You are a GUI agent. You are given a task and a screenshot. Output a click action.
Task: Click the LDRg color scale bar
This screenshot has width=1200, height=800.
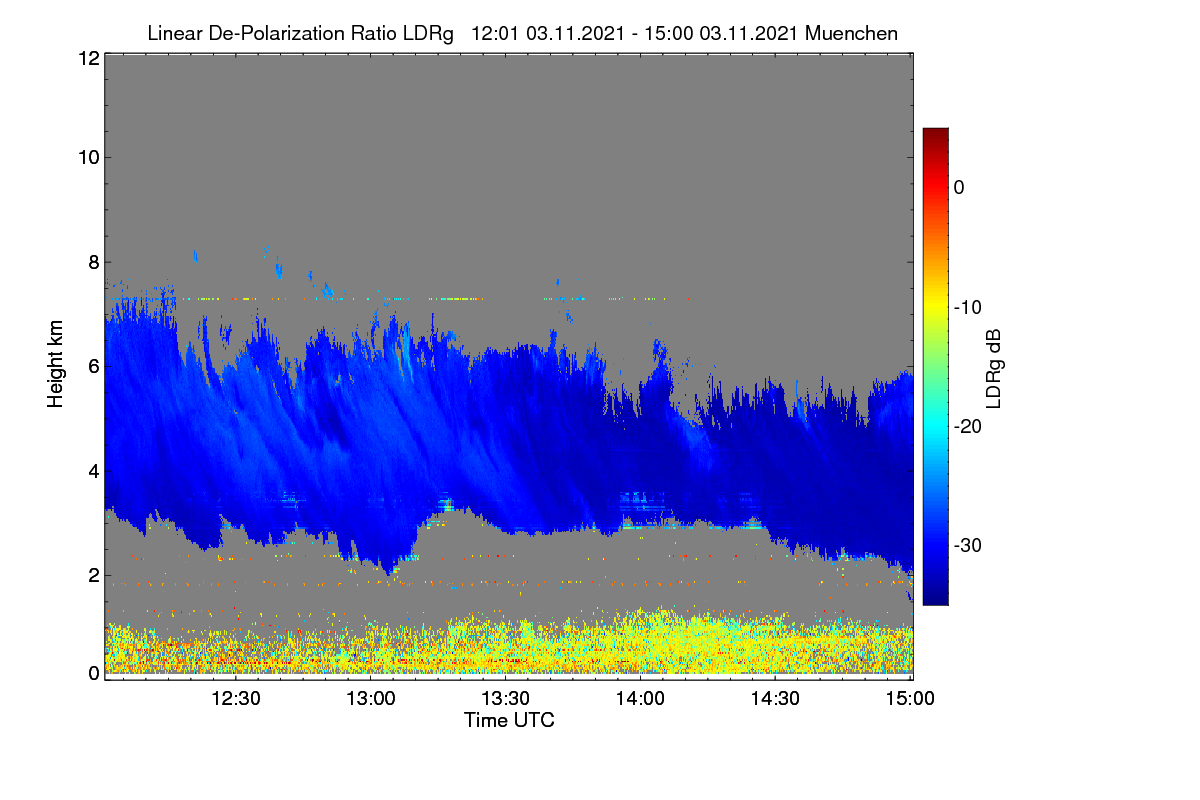click(x=935, y=366)
